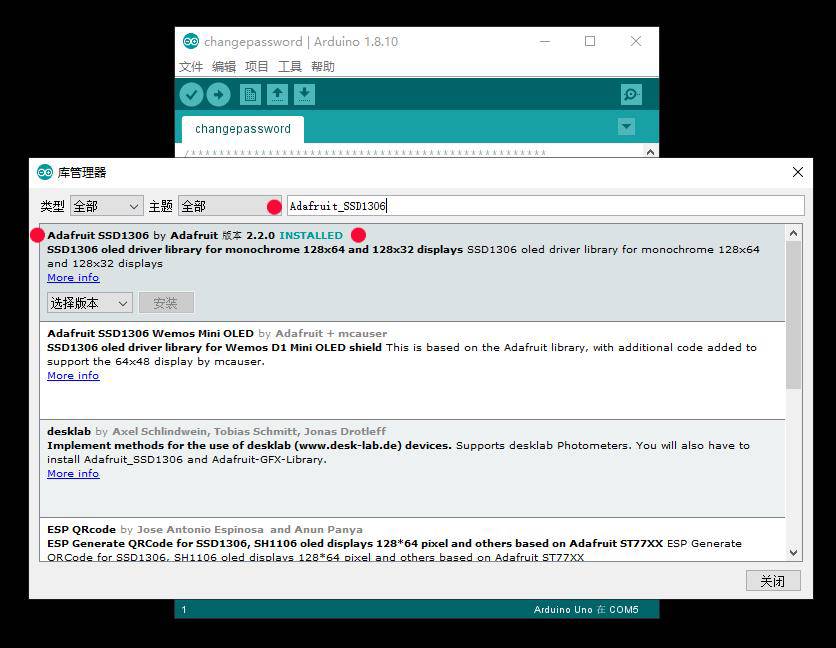Save the sketch with the down-arrow icon
This screenshot has width=836, height=648.
point(304,95)
